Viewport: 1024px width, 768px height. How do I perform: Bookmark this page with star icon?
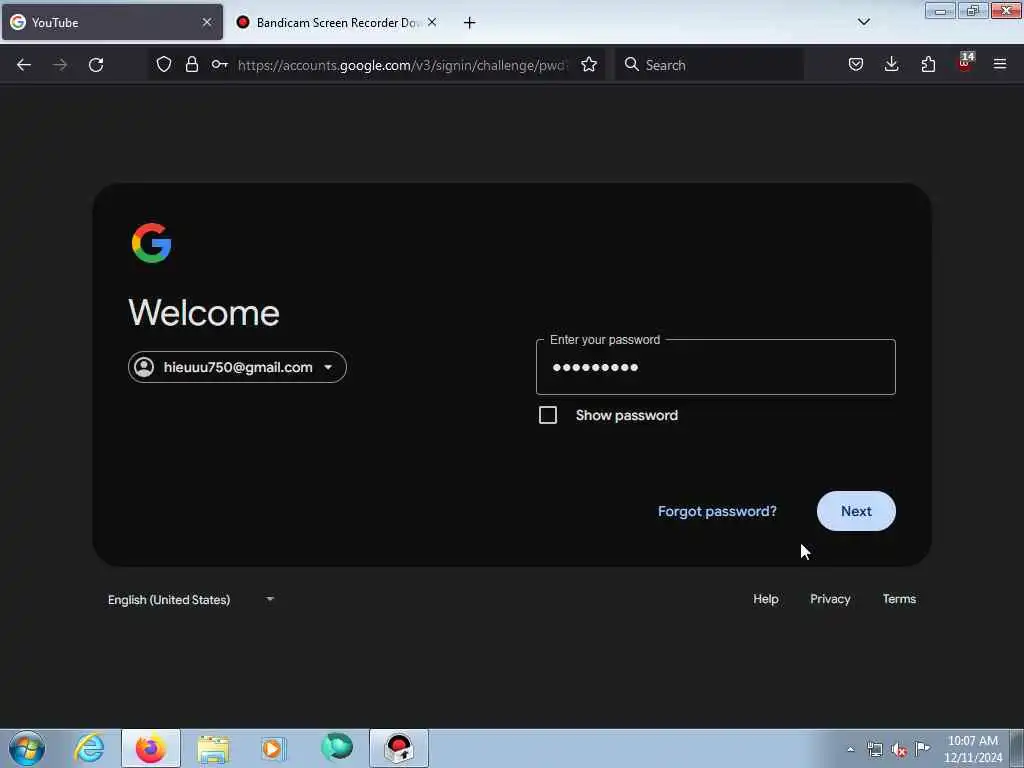(x=589, y=64)
